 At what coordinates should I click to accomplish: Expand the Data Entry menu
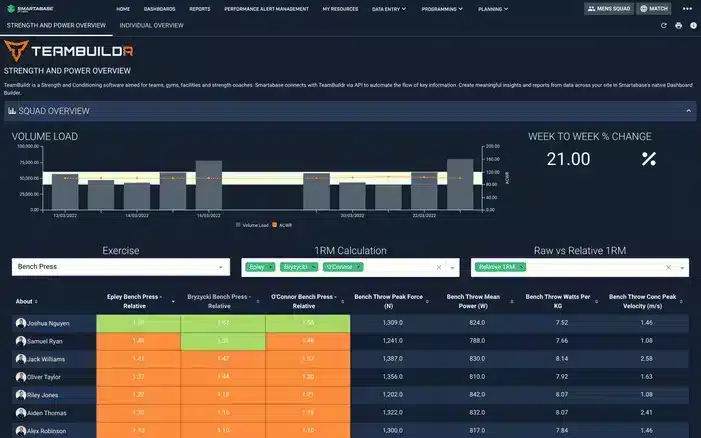pos(389,8)
